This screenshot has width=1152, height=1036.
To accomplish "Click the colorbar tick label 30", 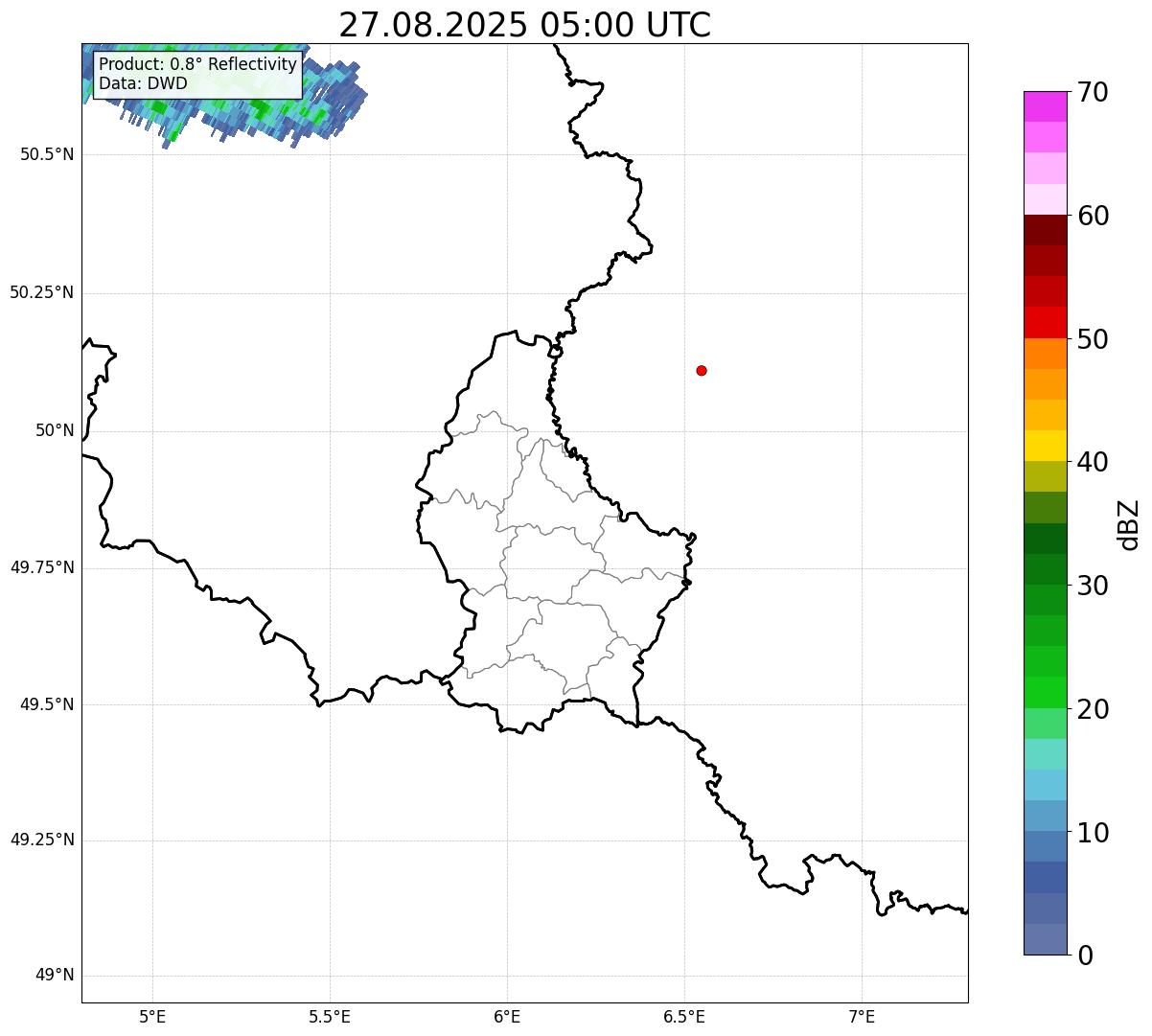I will coord(1094,586).
